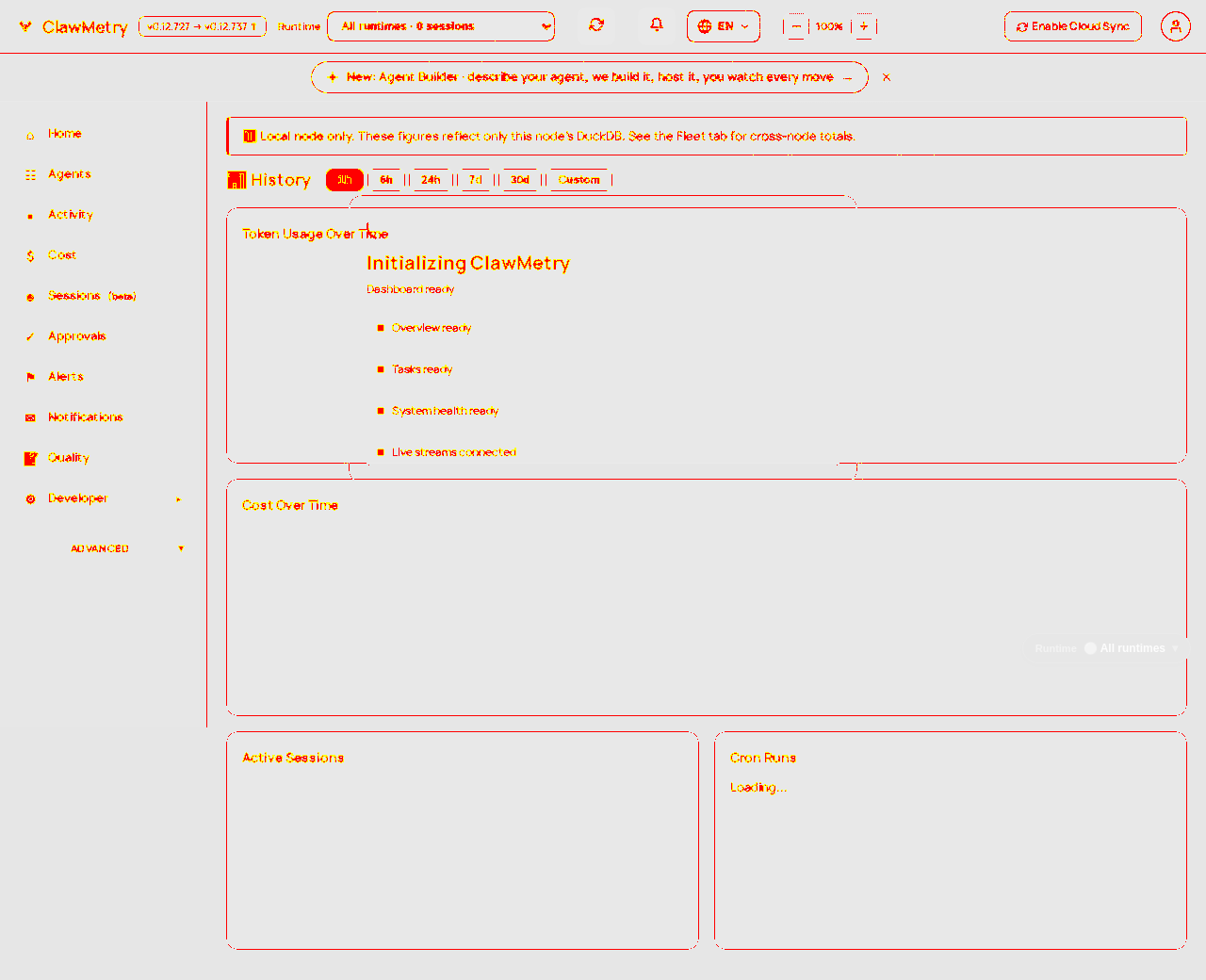Viewport: 1206px width, 980px height.
Task: Click the Sessions sidebar icon
Action: [30, 297]
